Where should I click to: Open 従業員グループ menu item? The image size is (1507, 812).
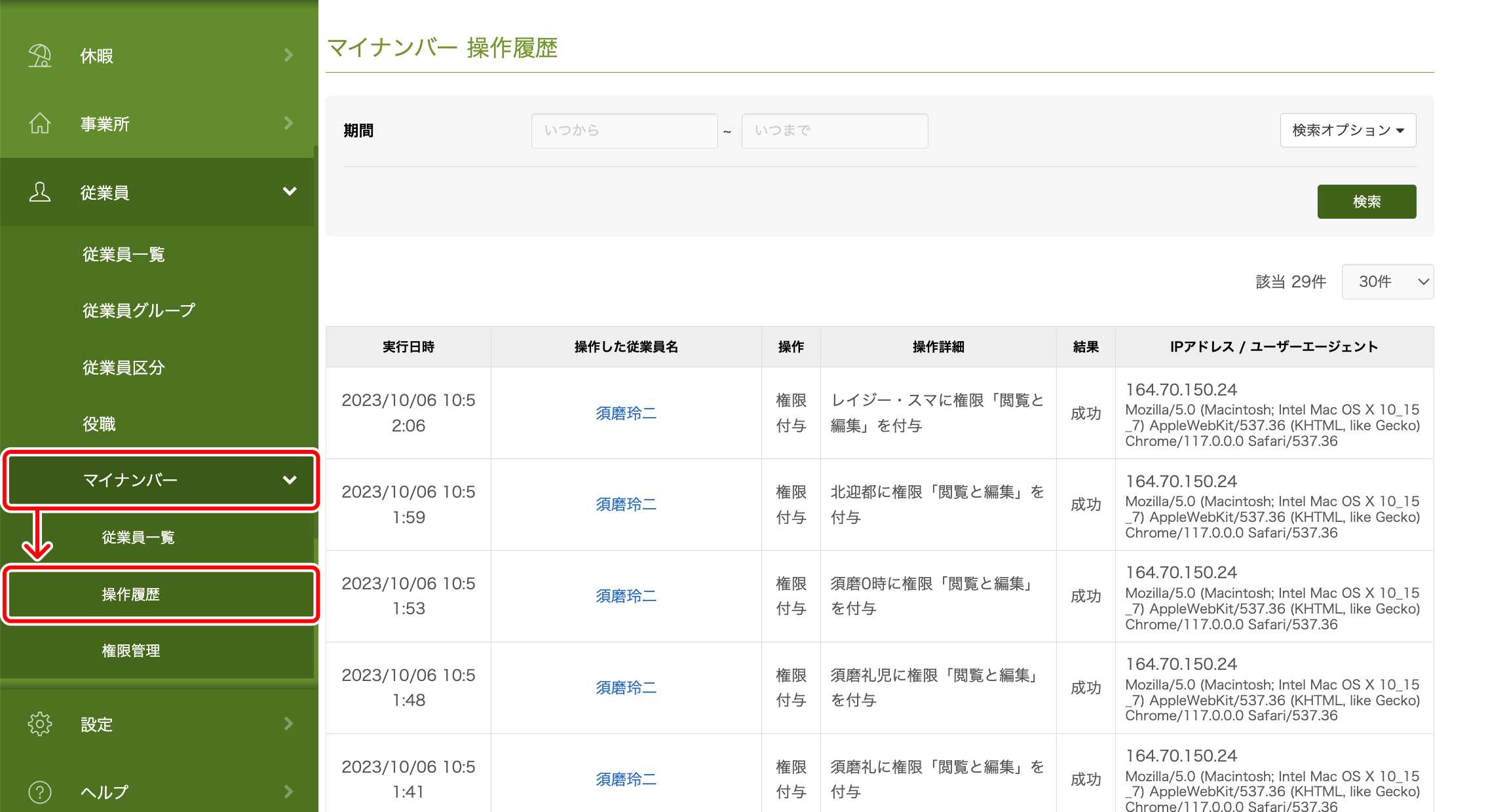[x=139, y=310]
